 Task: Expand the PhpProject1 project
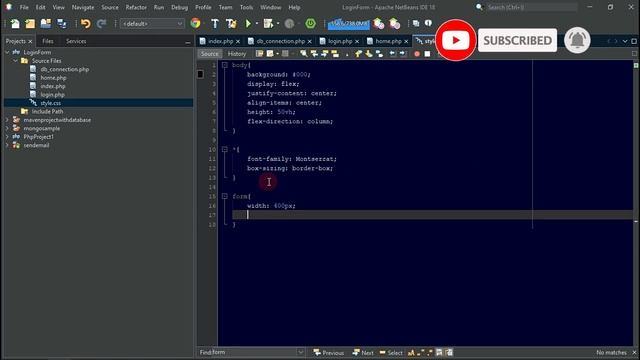7,137
